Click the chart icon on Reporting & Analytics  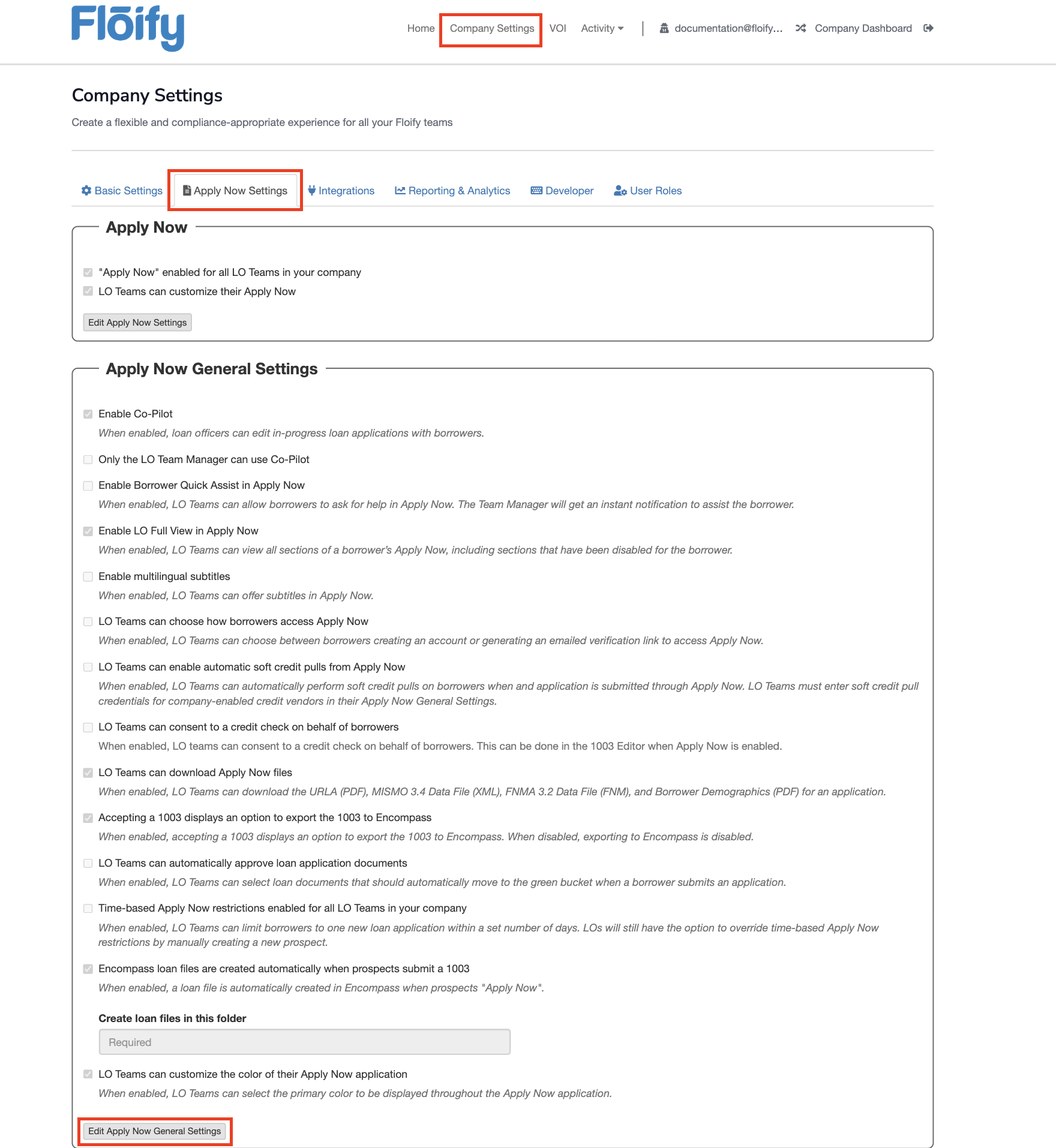[400, 191]
